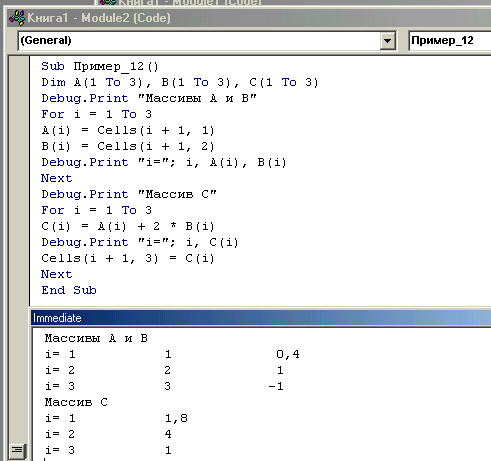Click the Debug.Print "Массивы A и B" line
The height and width of the screenshot is (461, 491).
tap(149, 99)
